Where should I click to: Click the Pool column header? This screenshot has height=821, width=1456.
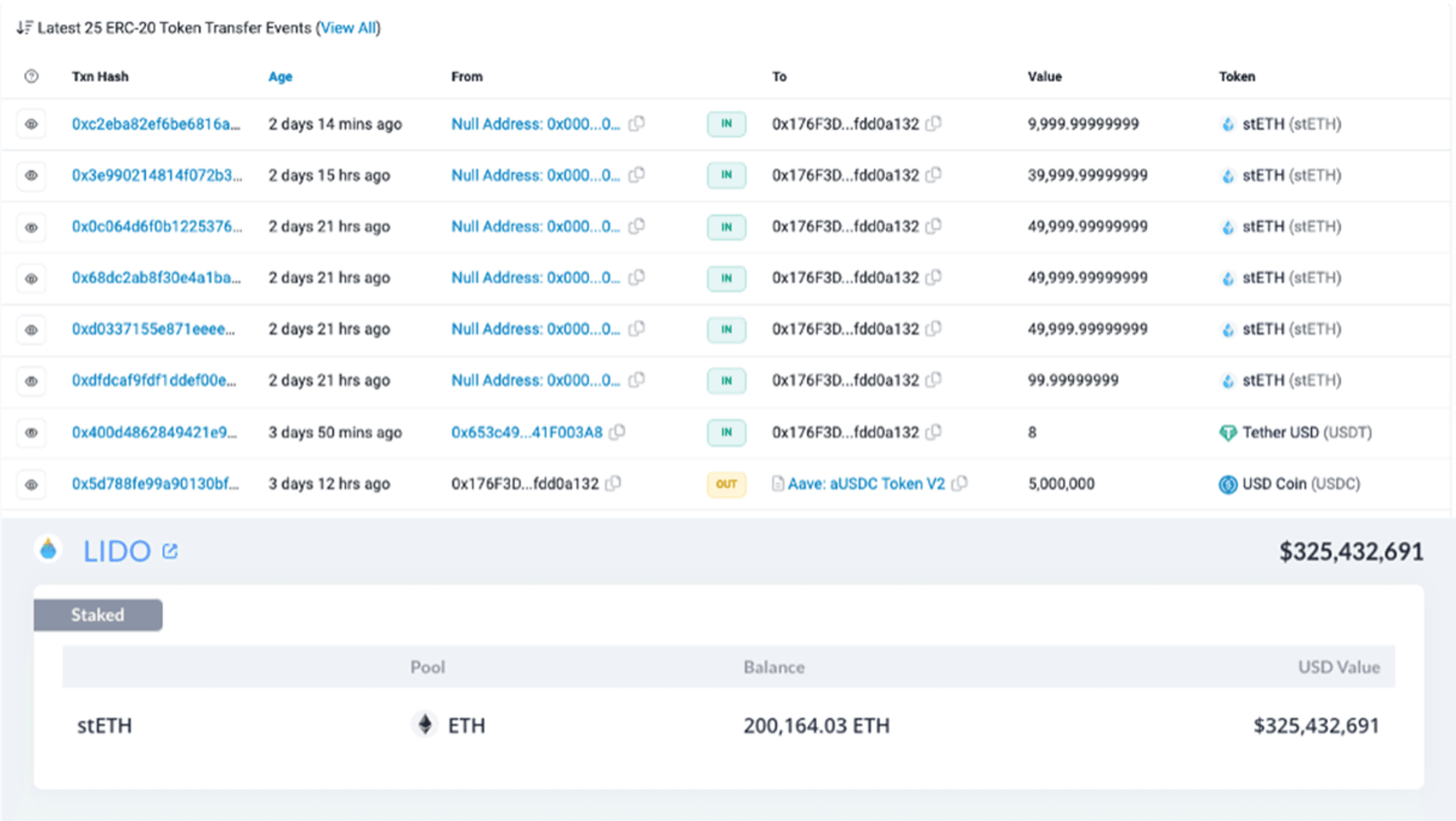[428, 667]
